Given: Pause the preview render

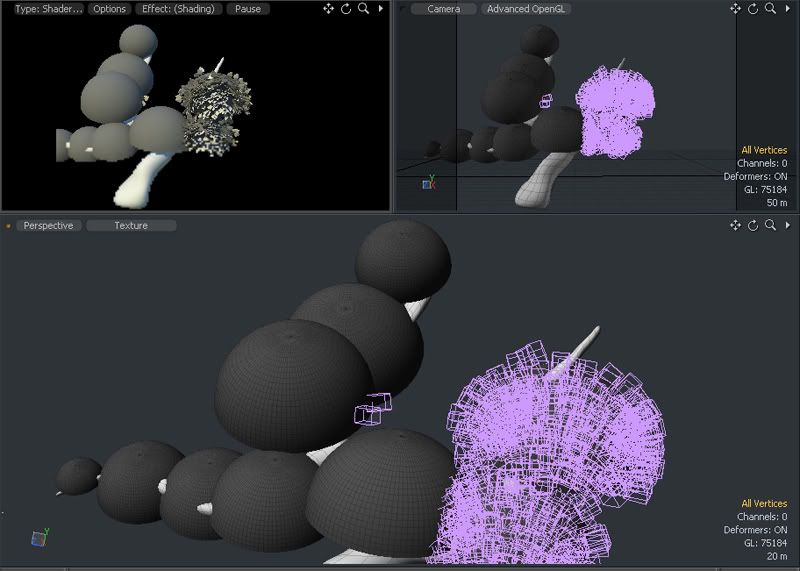Looking at the screenshot, I should pyautogui.click(x=247, y=9).
